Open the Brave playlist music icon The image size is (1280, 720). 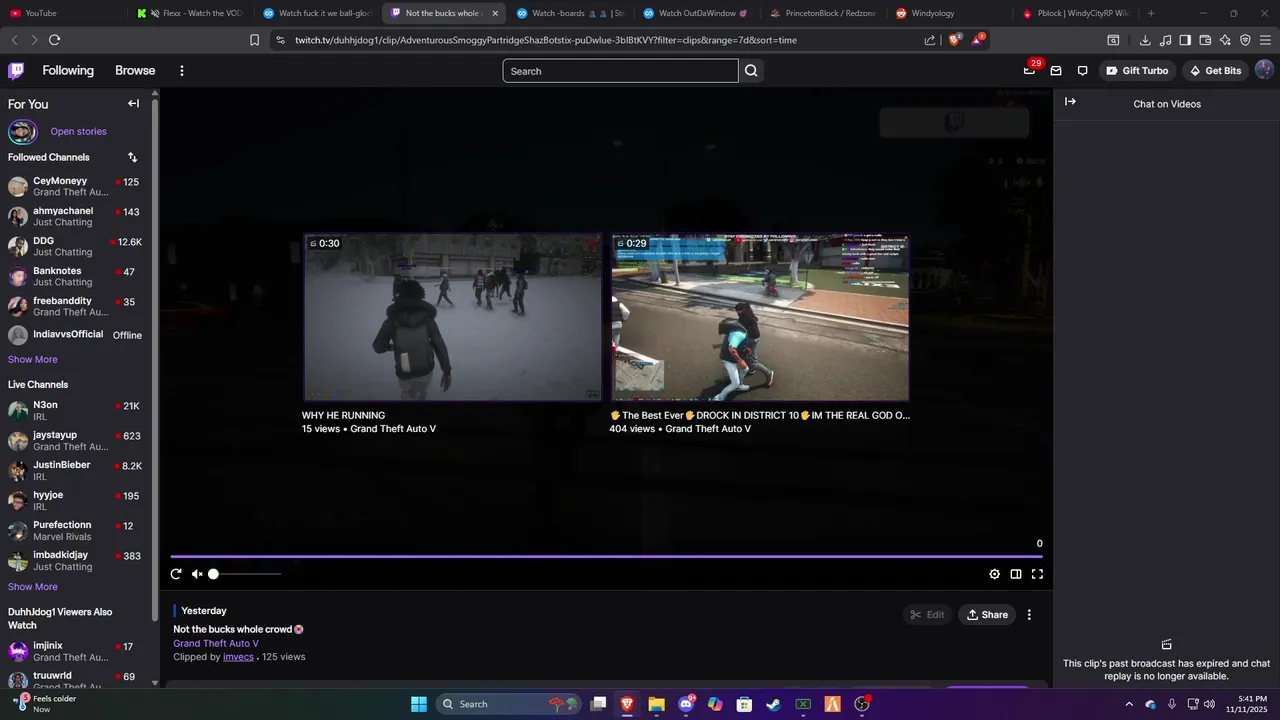pyautogui.click(x=1165, y=40)
